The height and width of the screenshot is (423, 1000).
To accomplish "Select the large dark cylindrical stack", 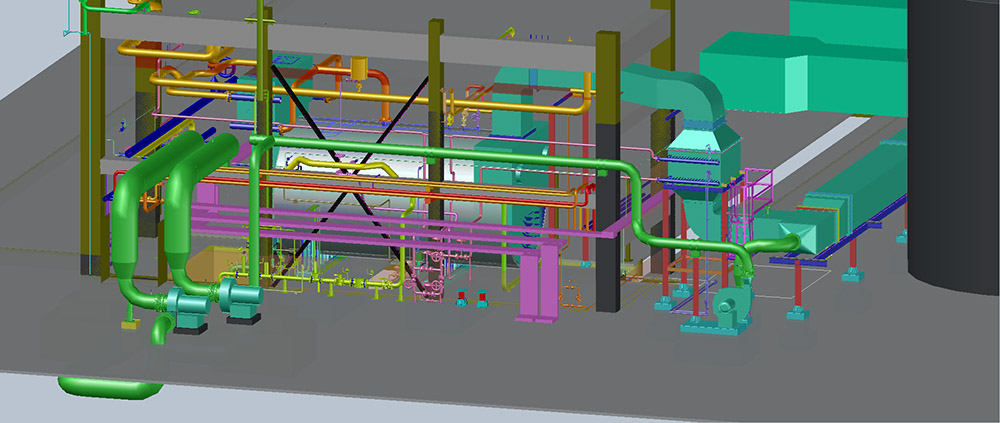I will tap(953, 147).
